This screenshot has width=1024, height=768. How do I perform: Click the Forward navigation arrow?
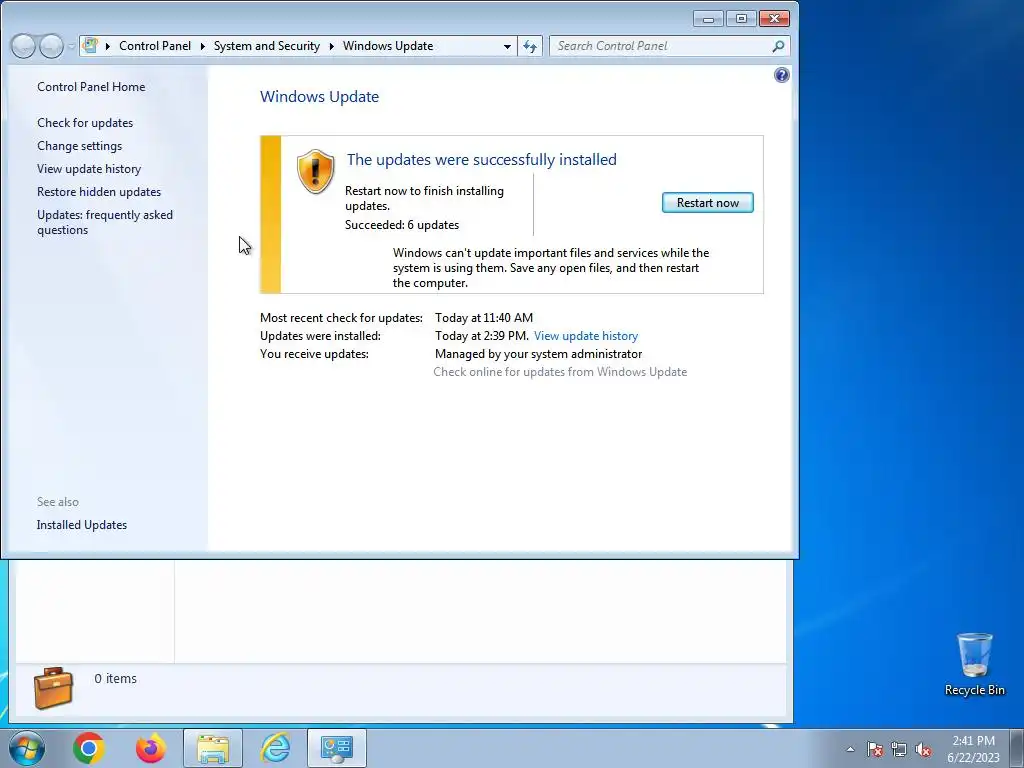pyautogui.click(x=51, y=46)
